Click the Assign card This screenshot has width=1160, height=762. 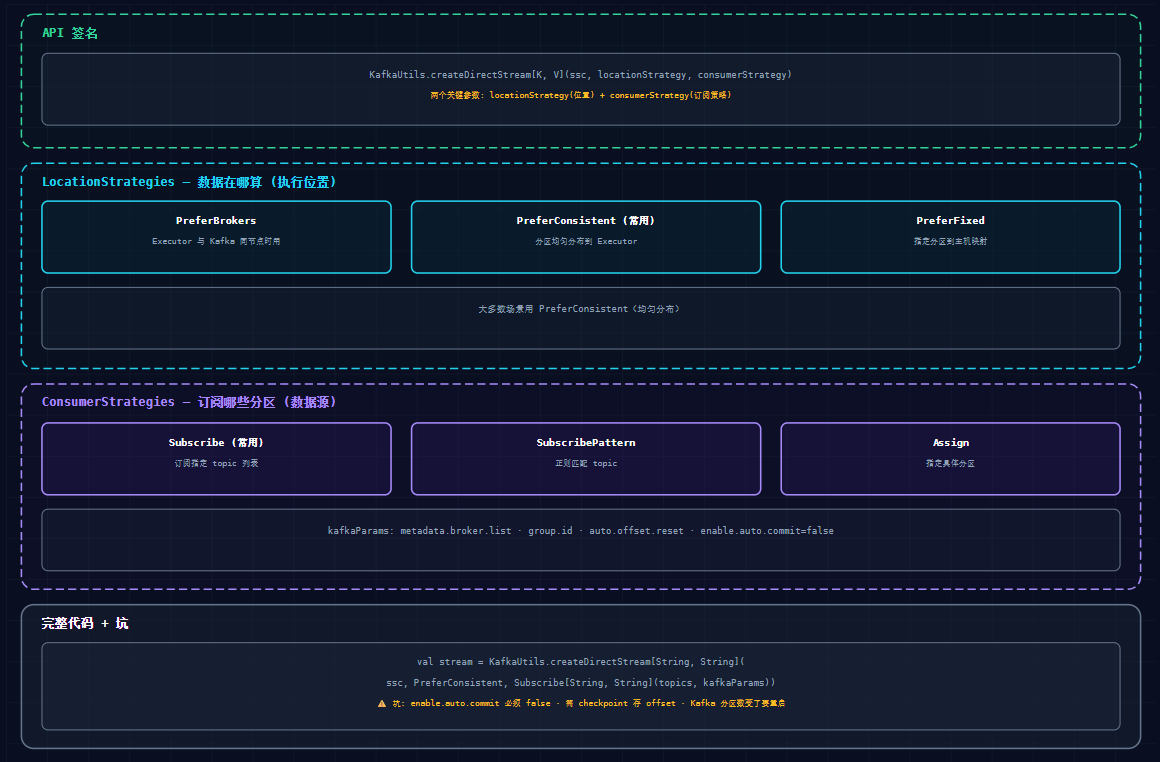[x=951, y=459]
